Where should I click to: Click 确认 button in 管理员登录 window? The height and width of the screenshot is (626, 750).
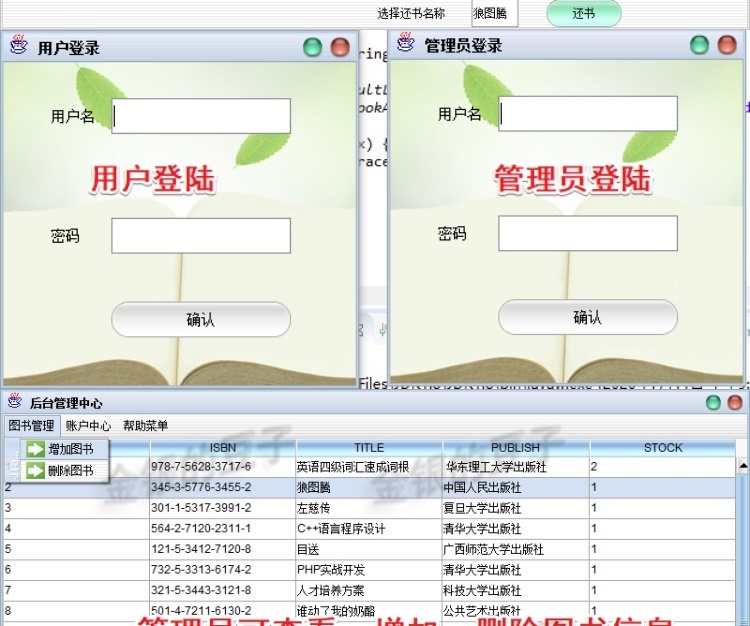[x=588, y=317]
